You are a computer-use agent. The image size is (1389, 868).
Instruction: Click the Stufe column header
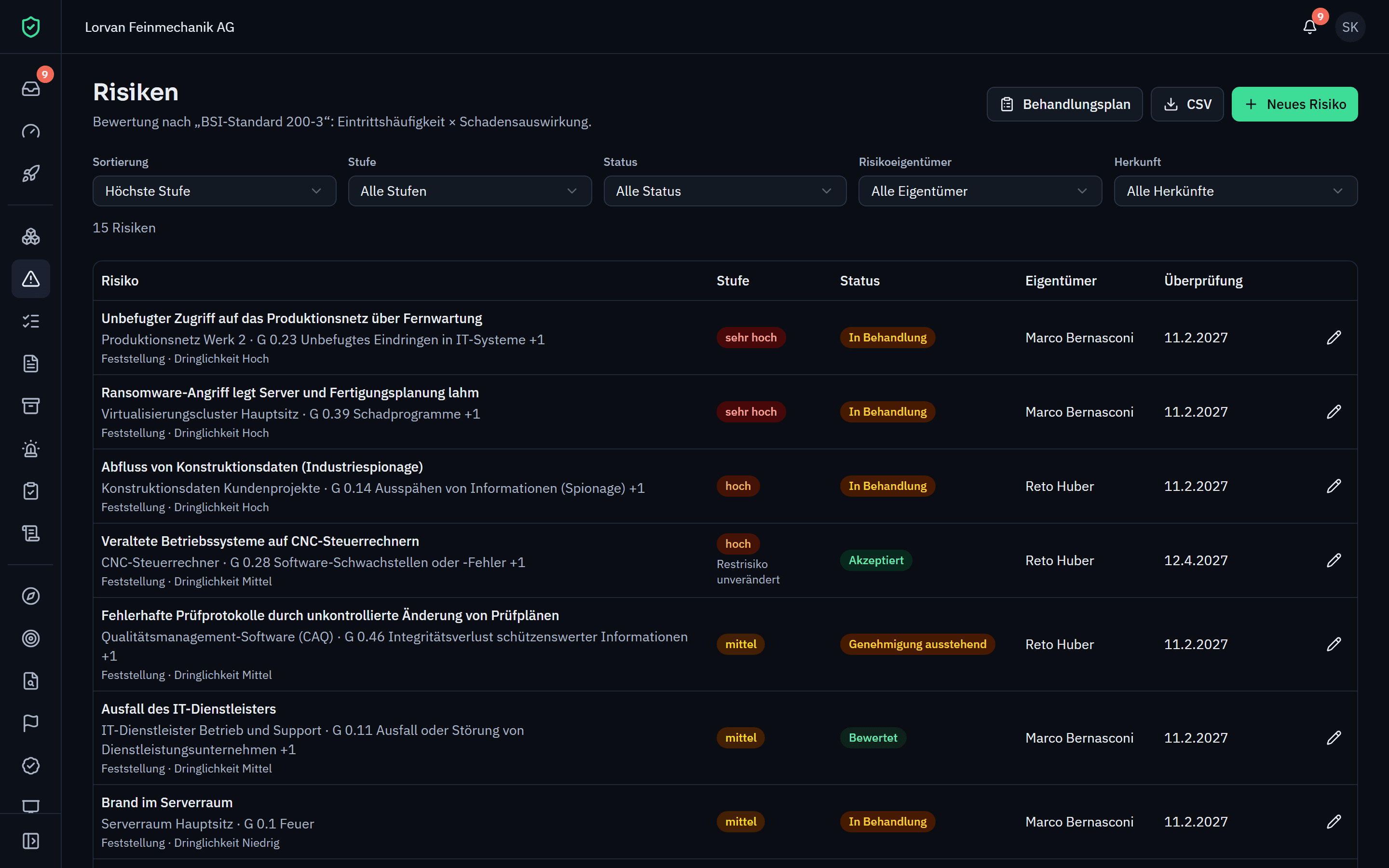(733, 281)
